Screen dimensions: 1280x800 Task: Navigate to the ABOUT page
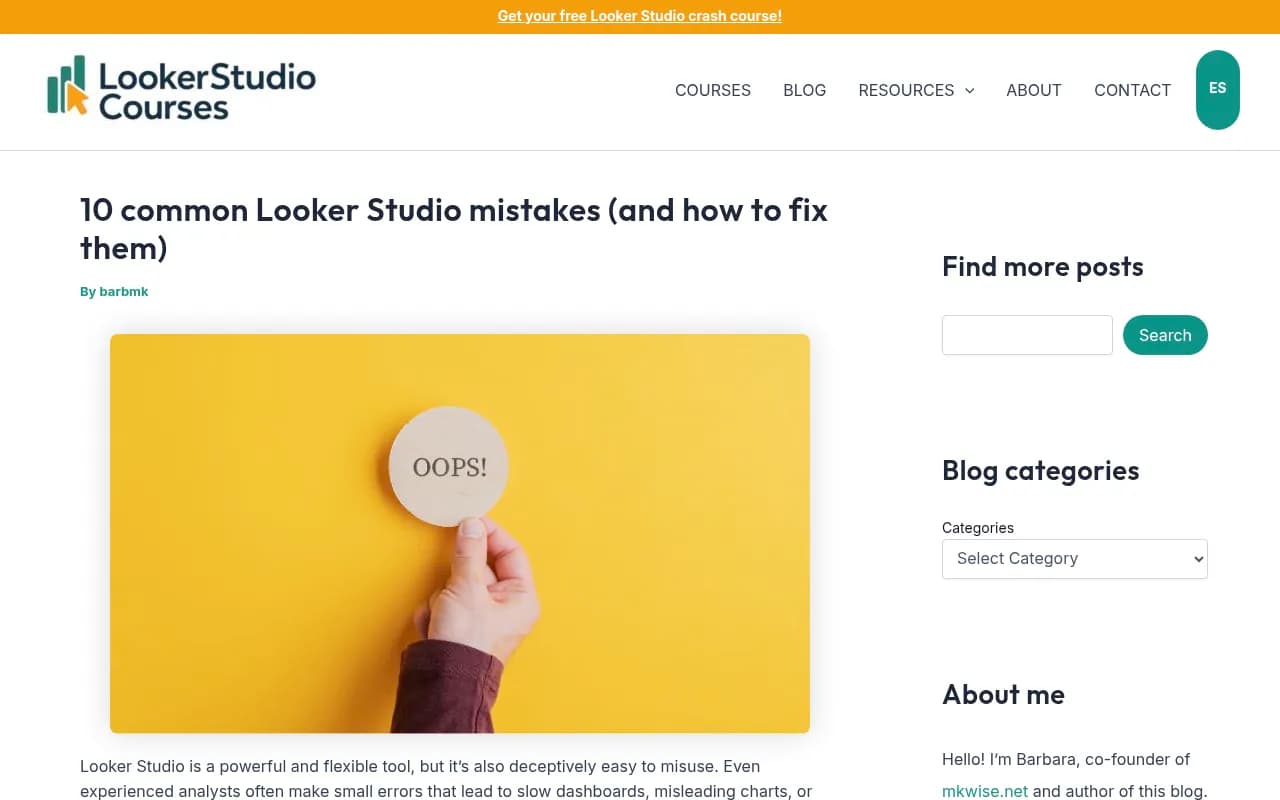point(1034,90)
